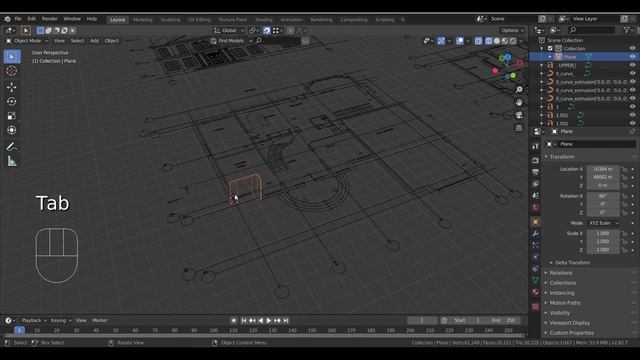Viewport: 640px width, 360px height.
Task: Open the Object Data properties tab
Action: point(536,280)
